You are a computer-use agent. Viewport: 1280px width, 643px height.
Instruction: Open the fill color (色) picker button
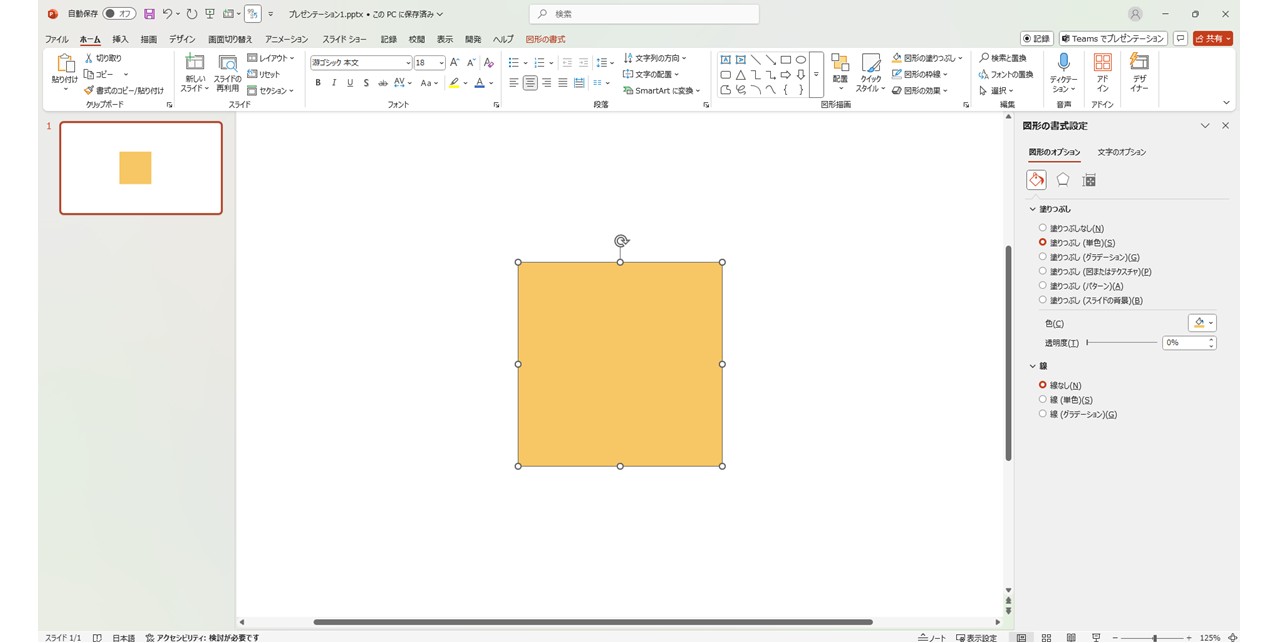click(1202, 323)
